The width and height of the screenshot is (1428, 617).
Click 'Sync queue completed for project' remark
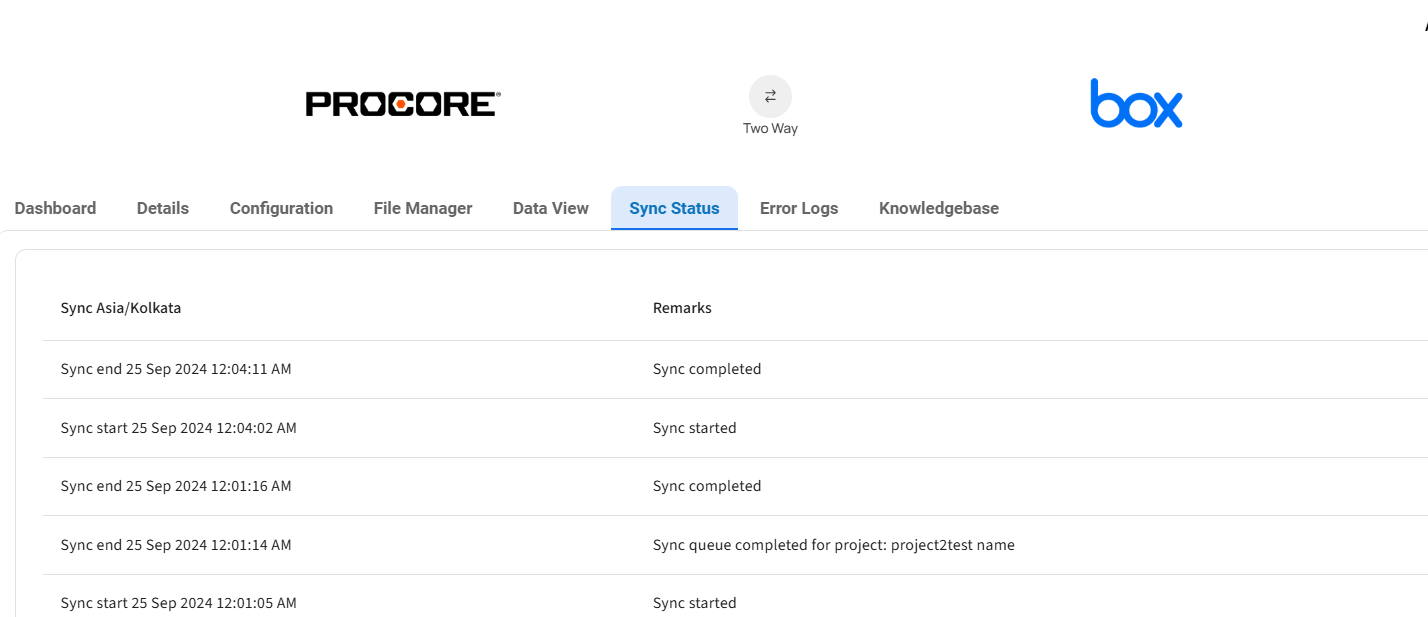pos(833,545)
